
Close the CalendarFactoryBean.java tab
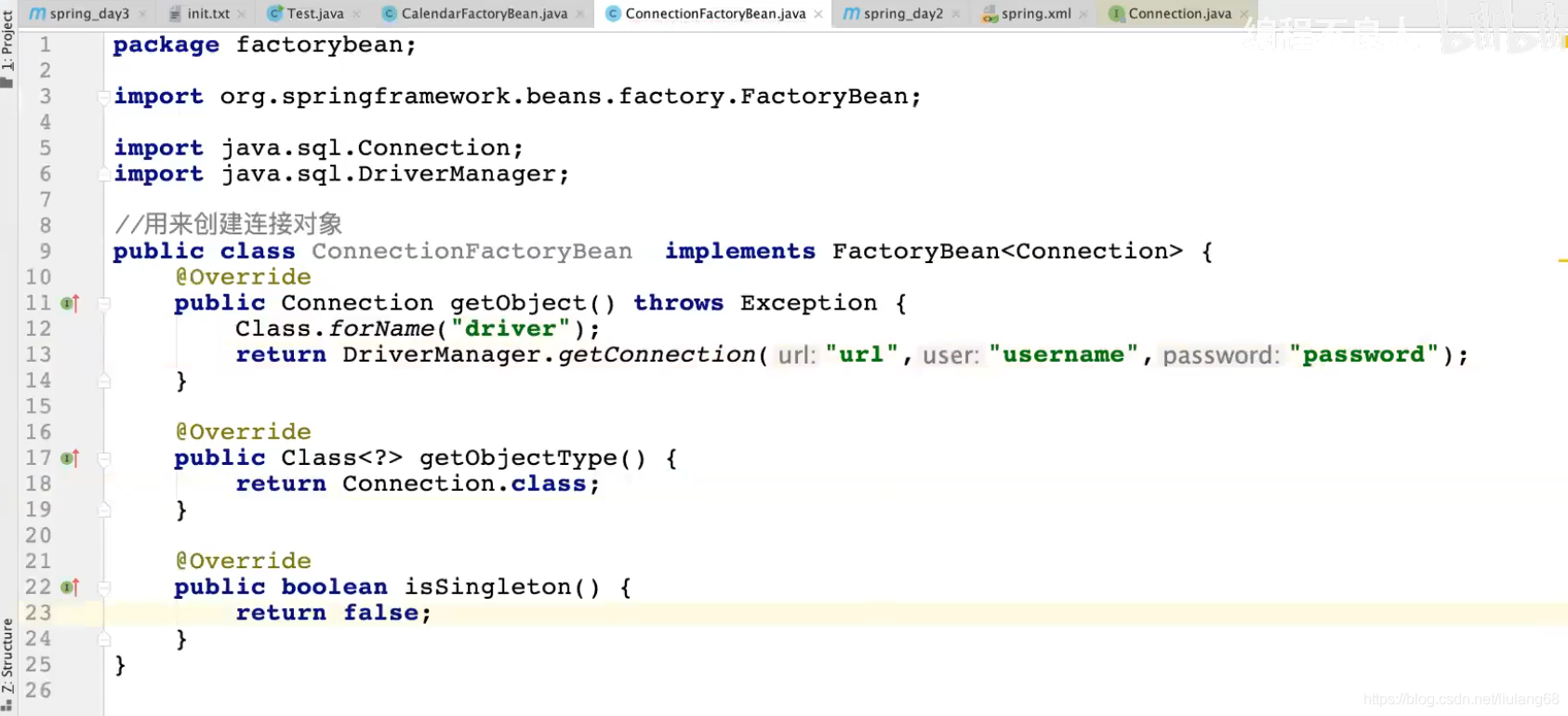pos(580,14)
